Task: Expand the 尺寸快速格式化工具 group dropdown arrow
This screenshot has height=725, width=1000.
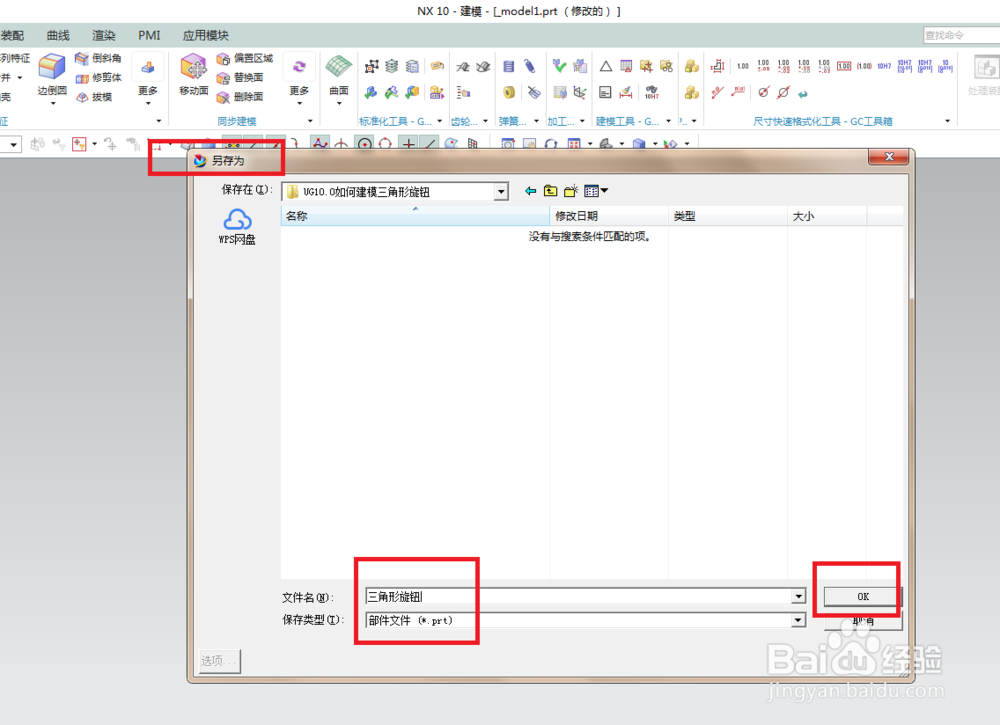Action: tap(948, 121)
